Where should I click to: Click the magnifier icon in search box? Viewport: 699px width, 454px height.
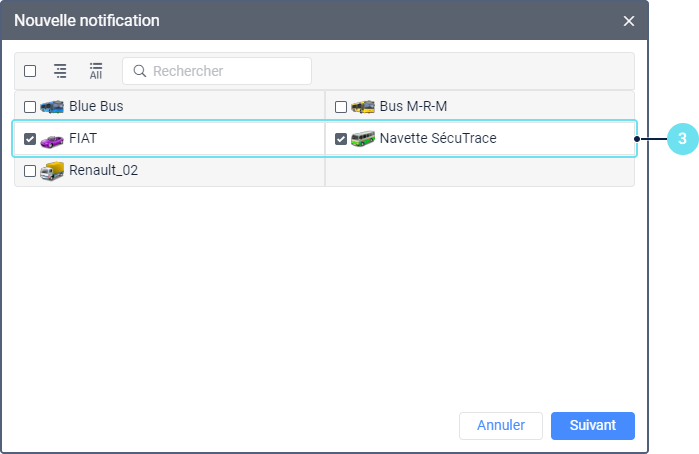140,71
